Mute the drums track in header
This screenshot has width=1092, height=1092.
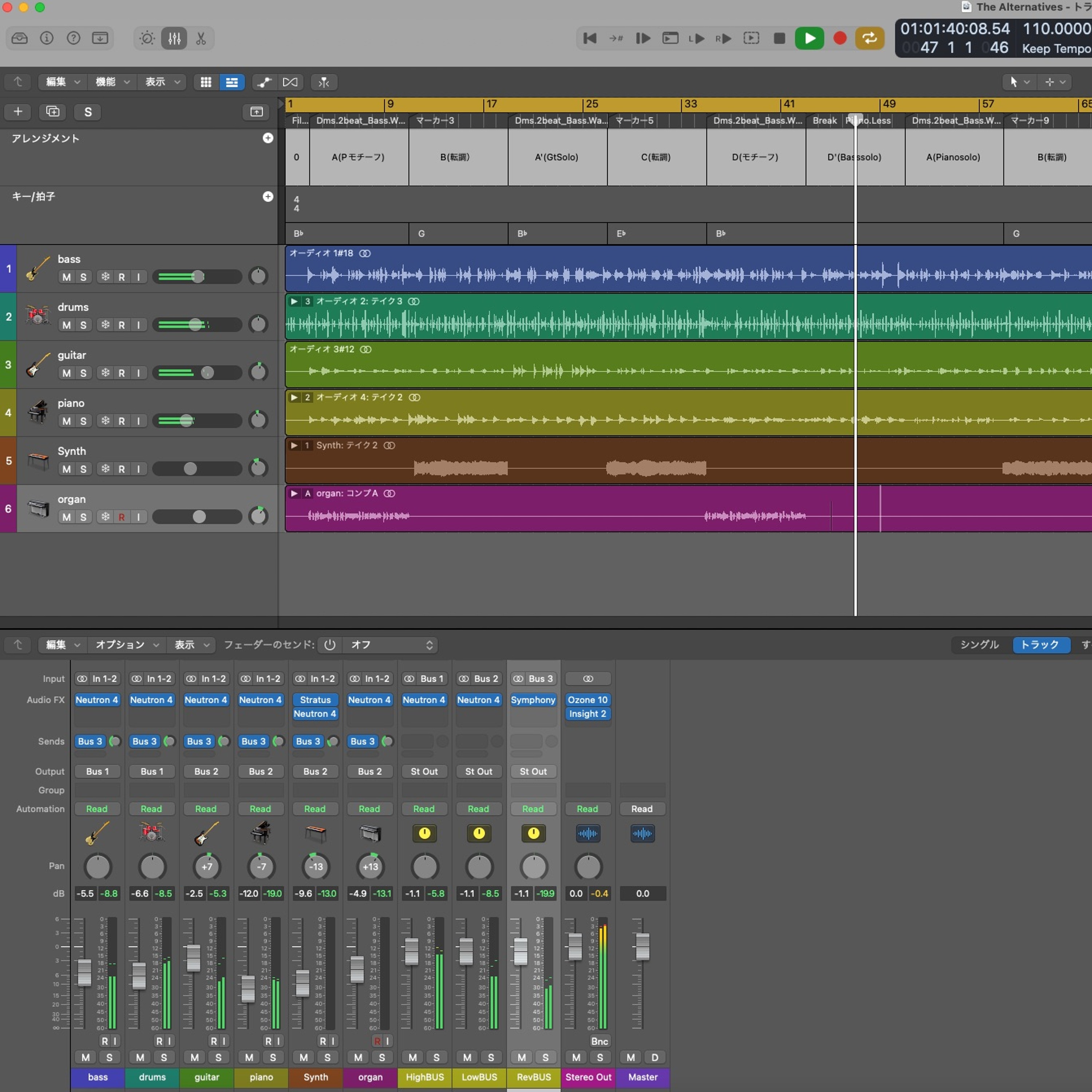click(x=67, y=325)
